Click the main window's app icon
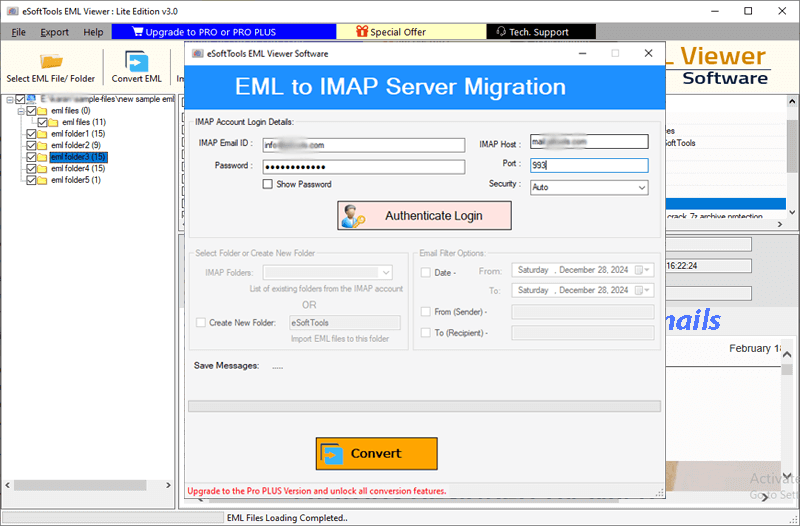The image size is (800, 526). 12,11
